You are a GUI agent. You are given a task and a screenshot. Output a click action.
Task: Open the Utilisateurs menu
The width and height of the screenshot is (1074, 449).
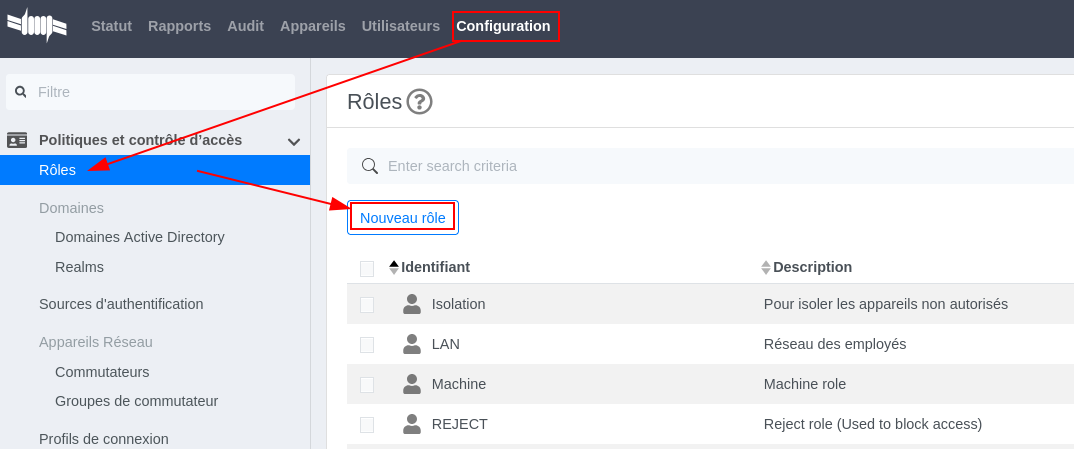click(401, 26)
